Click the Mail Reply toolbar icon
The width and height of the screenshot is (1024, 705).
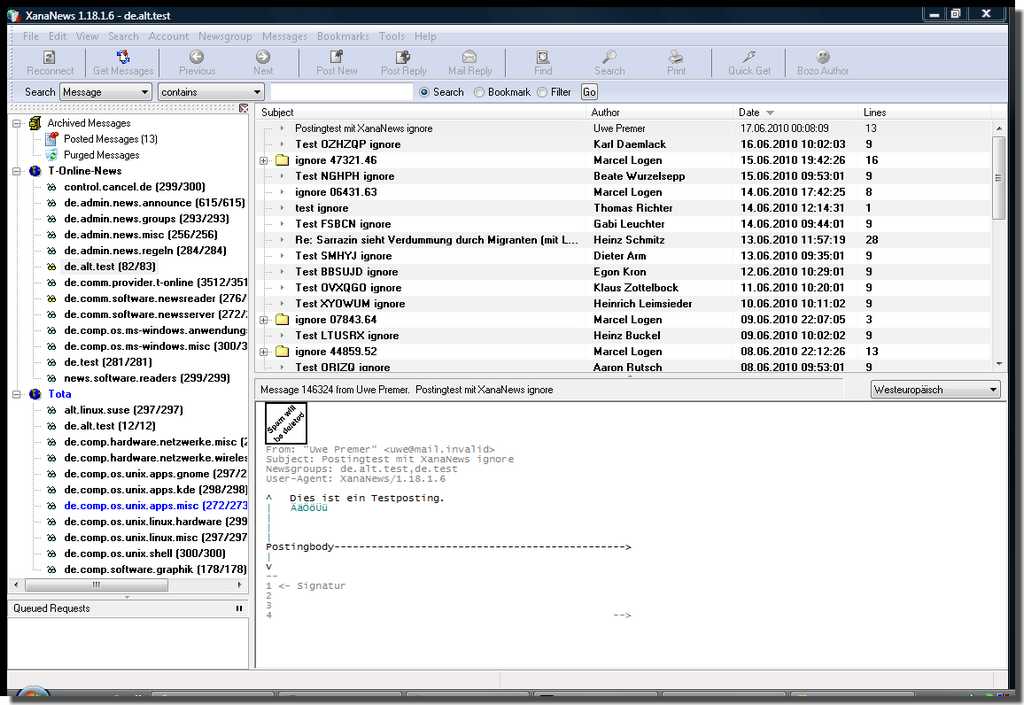[x=469, y=58]
